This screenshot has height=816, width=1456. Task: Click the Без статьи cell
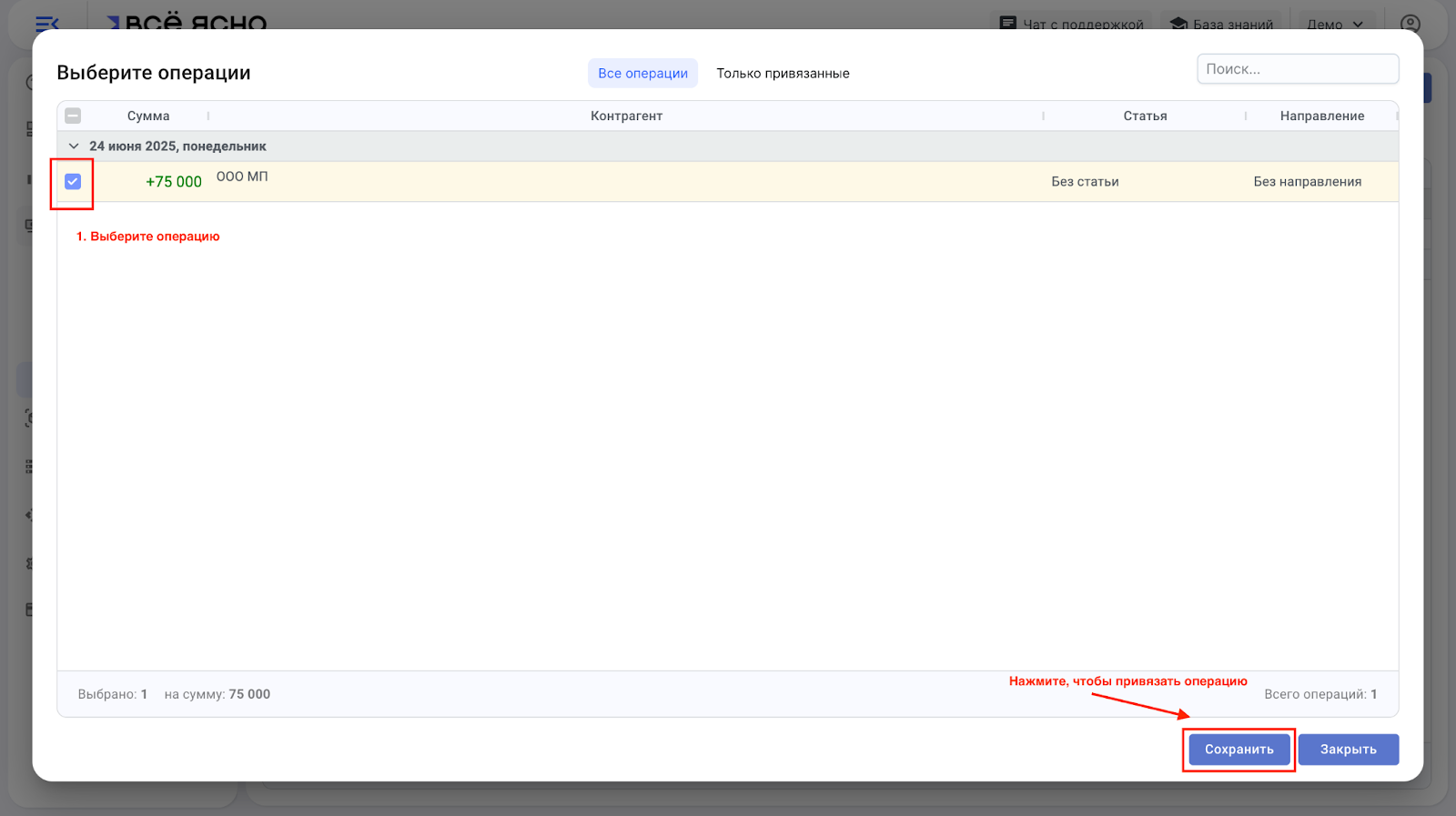tap(1085, 182)
